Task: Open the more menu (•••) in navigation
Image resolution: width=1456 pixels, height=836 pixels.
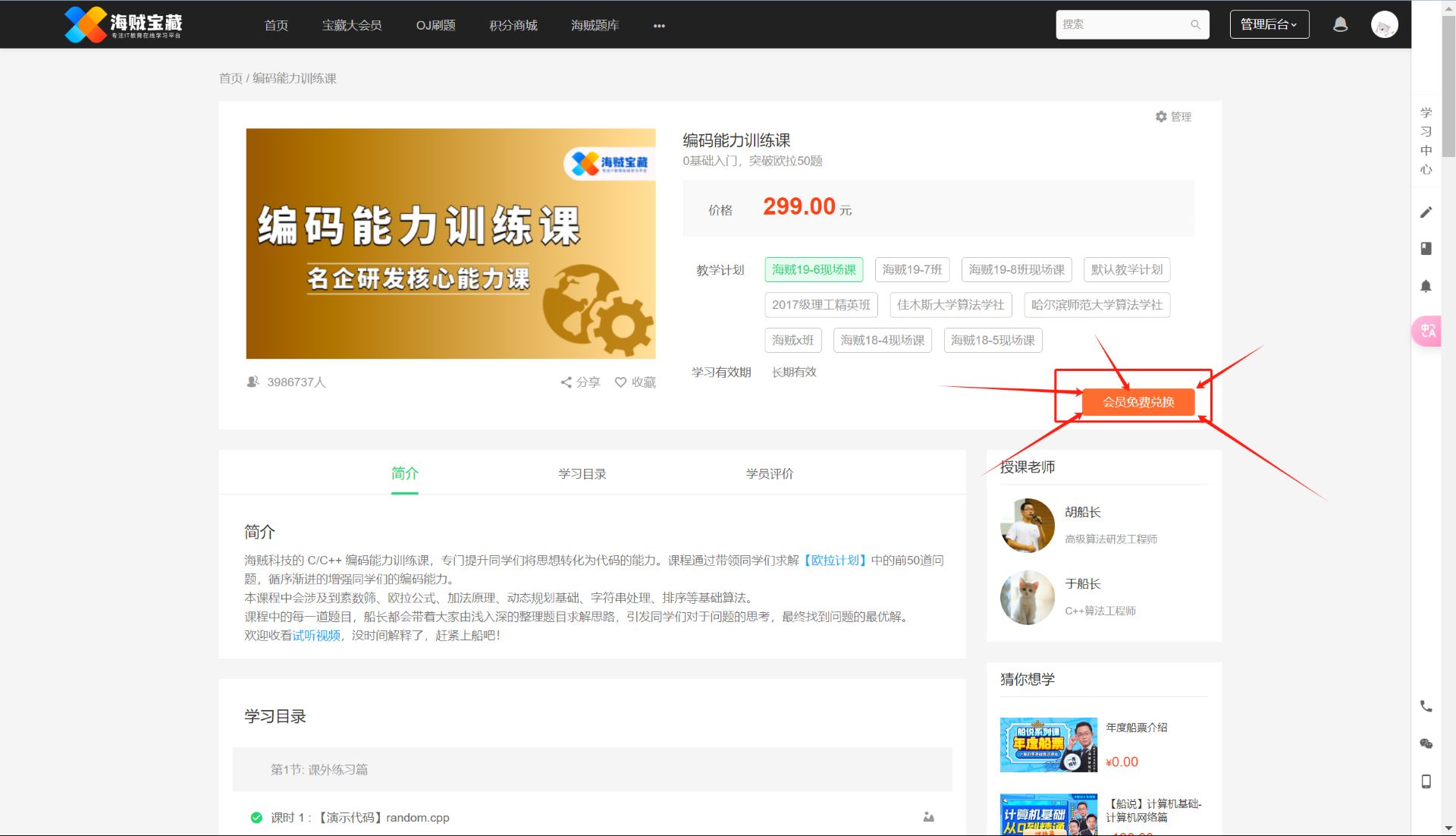Action: coord(659,25)
